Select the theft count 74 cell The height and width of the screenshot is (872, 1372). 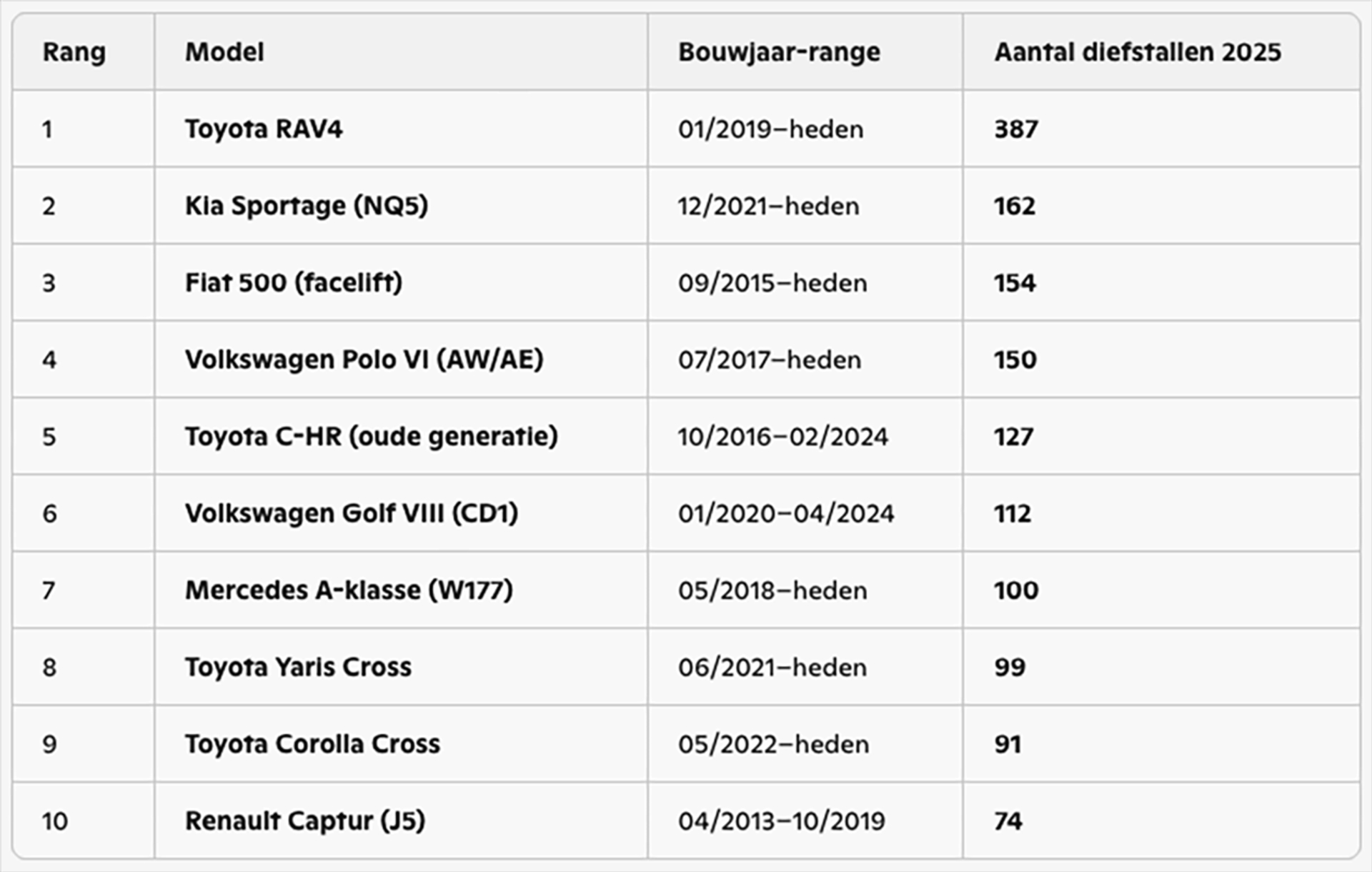(x=1008, y=821)
